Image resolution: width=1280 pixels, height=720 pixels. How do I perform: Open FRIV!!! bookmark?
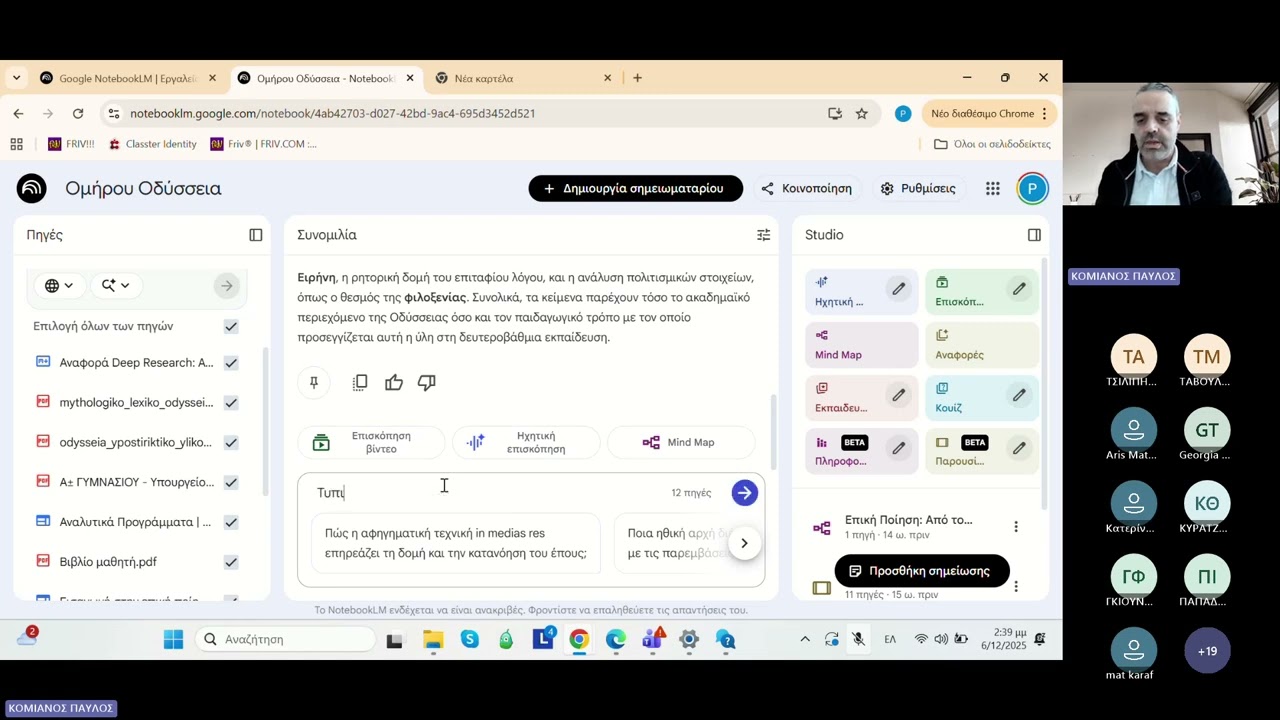coord(71,144)
